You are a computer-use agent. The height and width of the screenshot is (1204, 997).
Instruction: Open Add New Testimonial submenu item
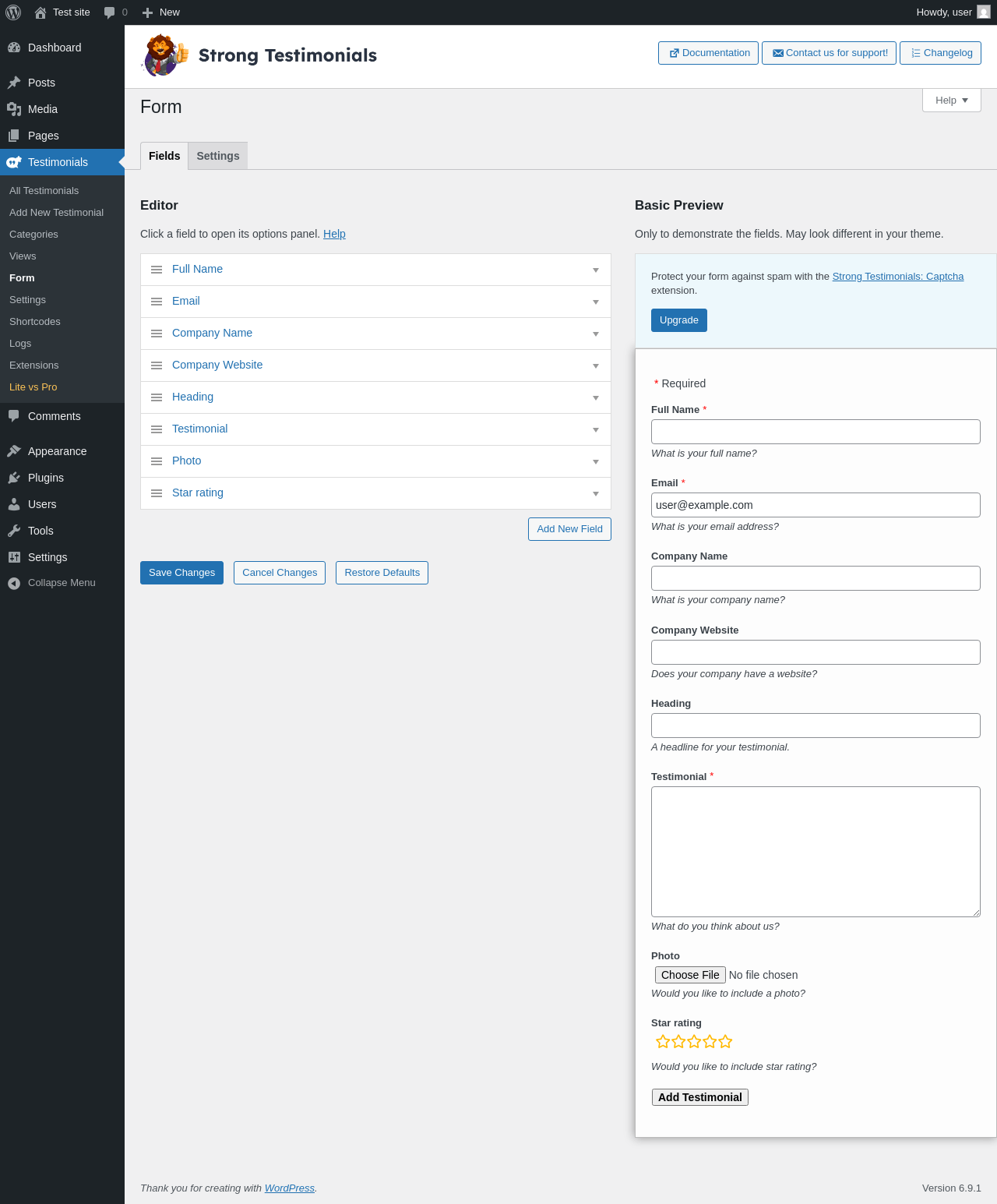[x=56, y=213]
